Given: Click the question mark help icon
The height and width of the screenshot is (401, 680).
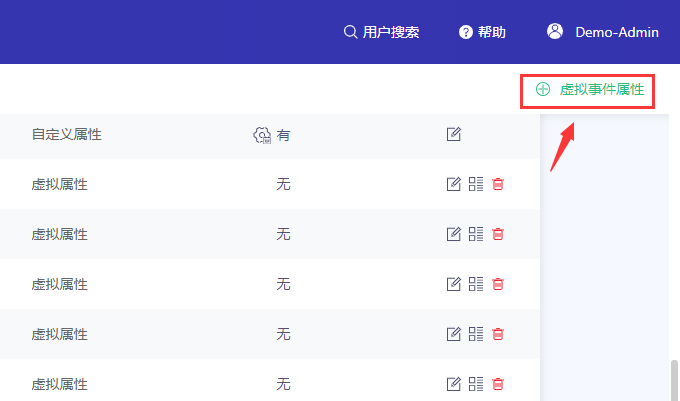Looking at the screenshot, I should (x=465, y=32).
